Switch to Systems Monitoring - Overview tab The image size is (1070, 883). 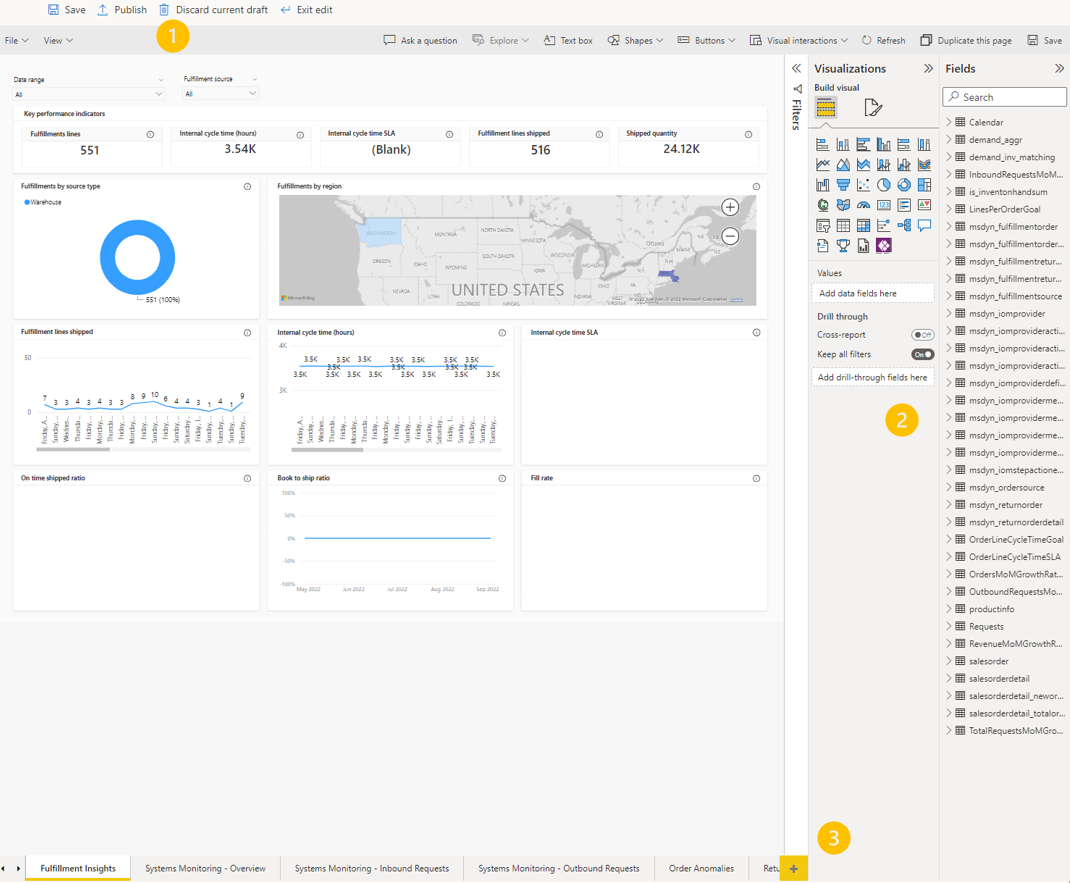click(x=205, y=869)
